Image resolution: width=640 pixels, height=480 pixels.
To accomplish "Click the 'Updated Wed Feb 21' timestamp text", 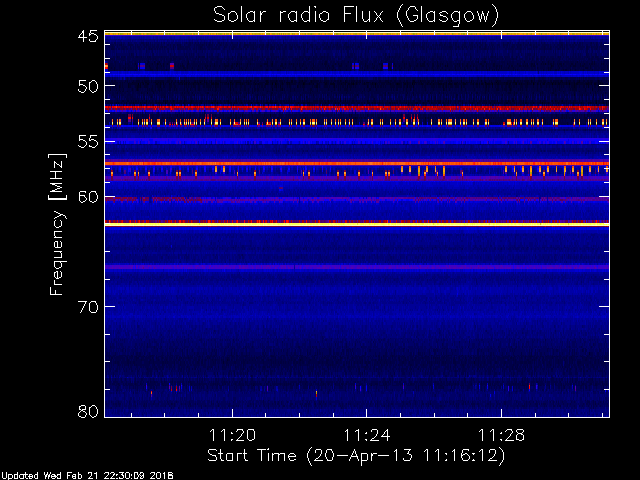I will 87,476.
